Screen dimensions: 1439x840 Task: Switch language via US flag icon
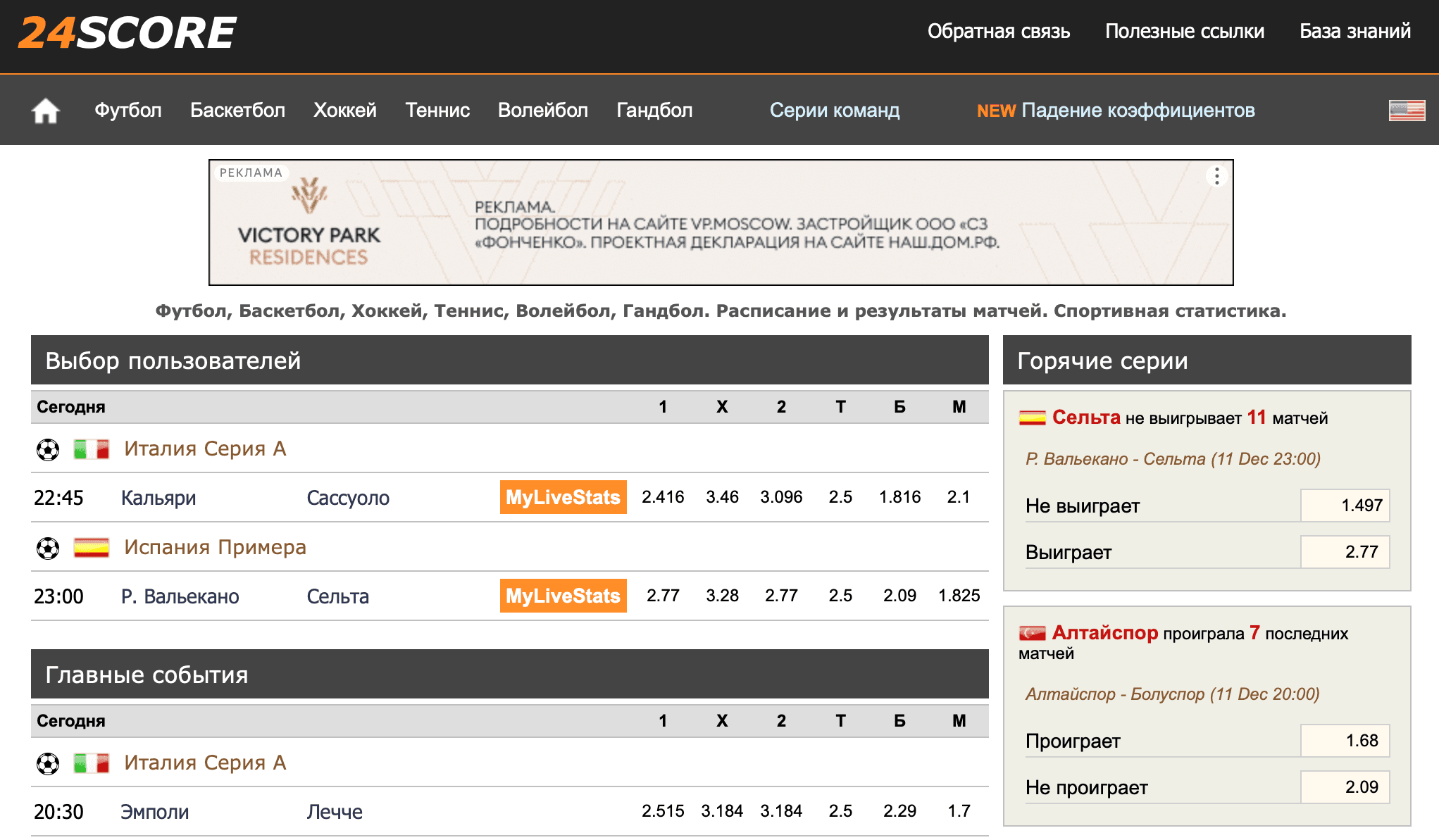point(1406,111)
